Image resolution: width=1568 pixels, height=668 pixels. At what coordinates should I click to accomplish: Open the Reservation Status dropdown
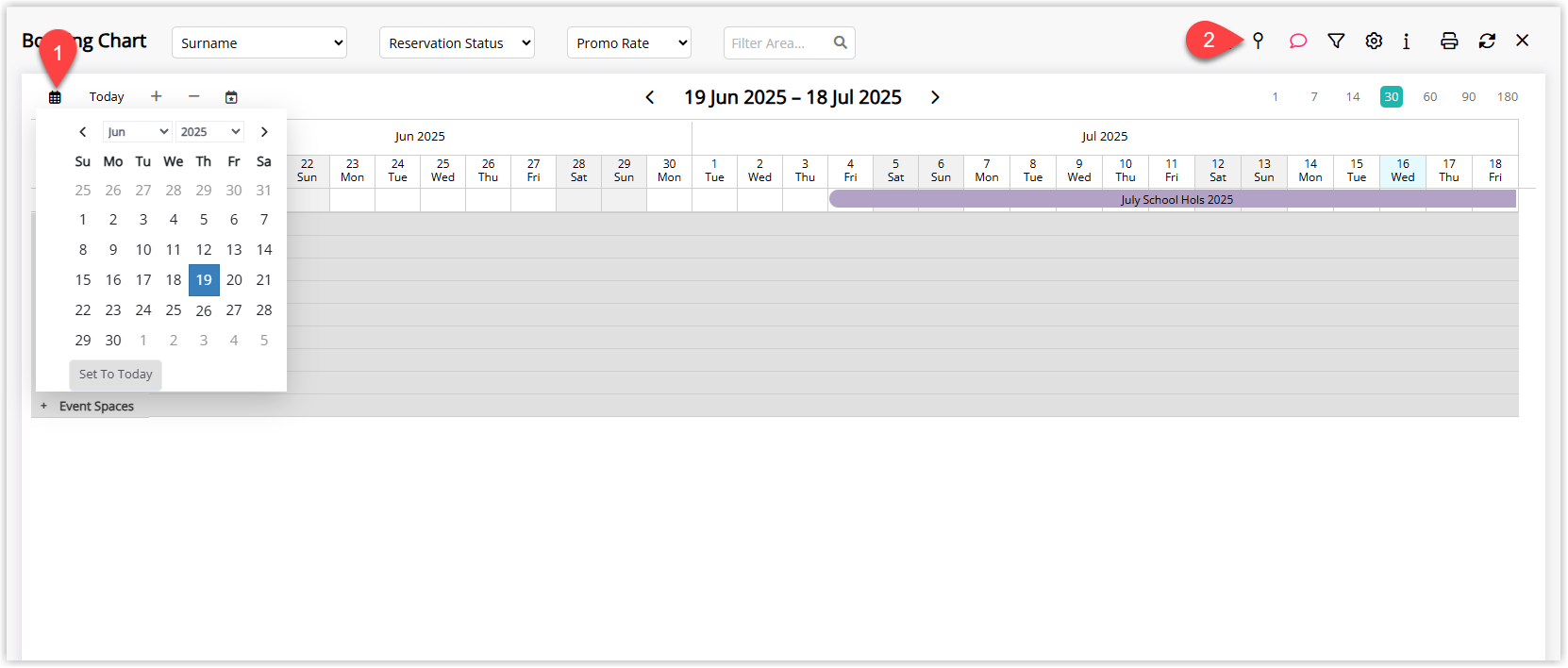tap(457, 42)
